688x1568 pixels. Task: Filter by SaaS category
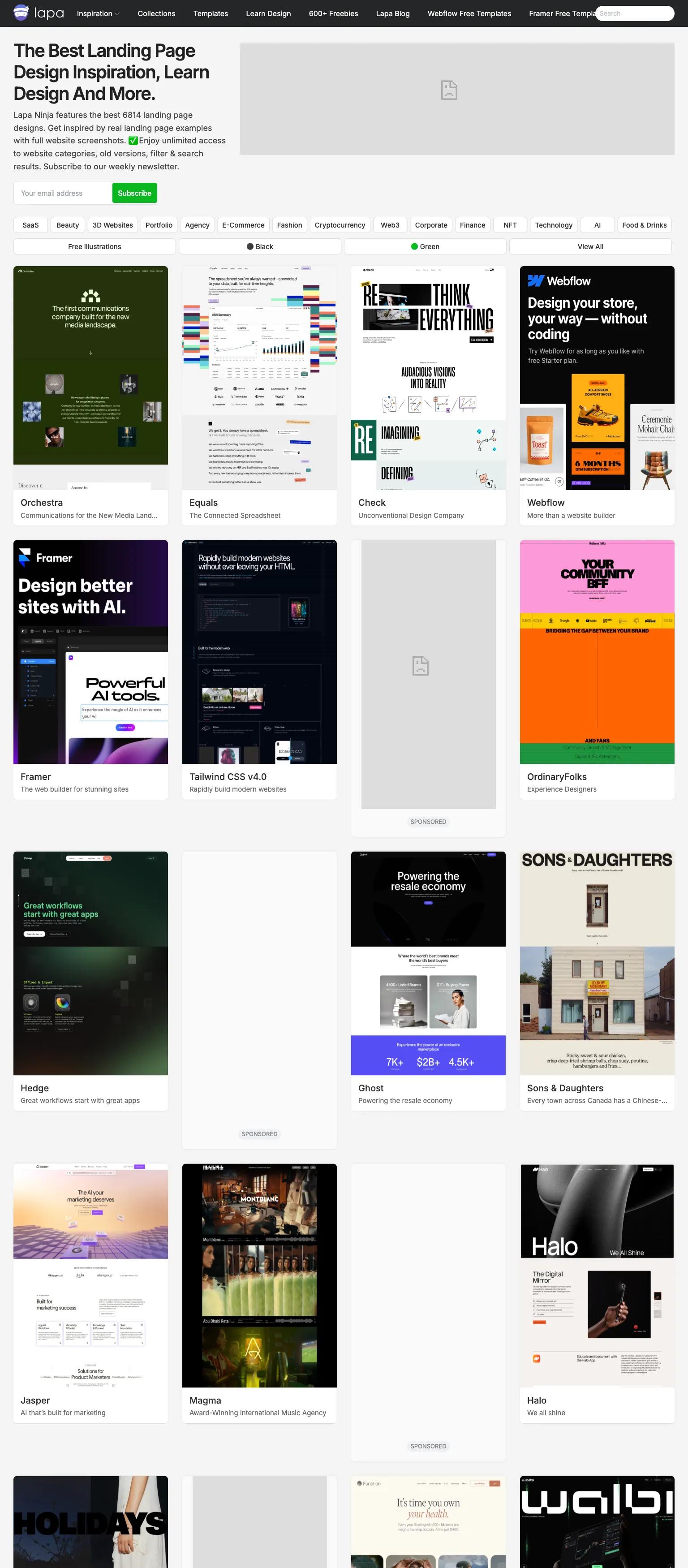[x=30, y=225]
